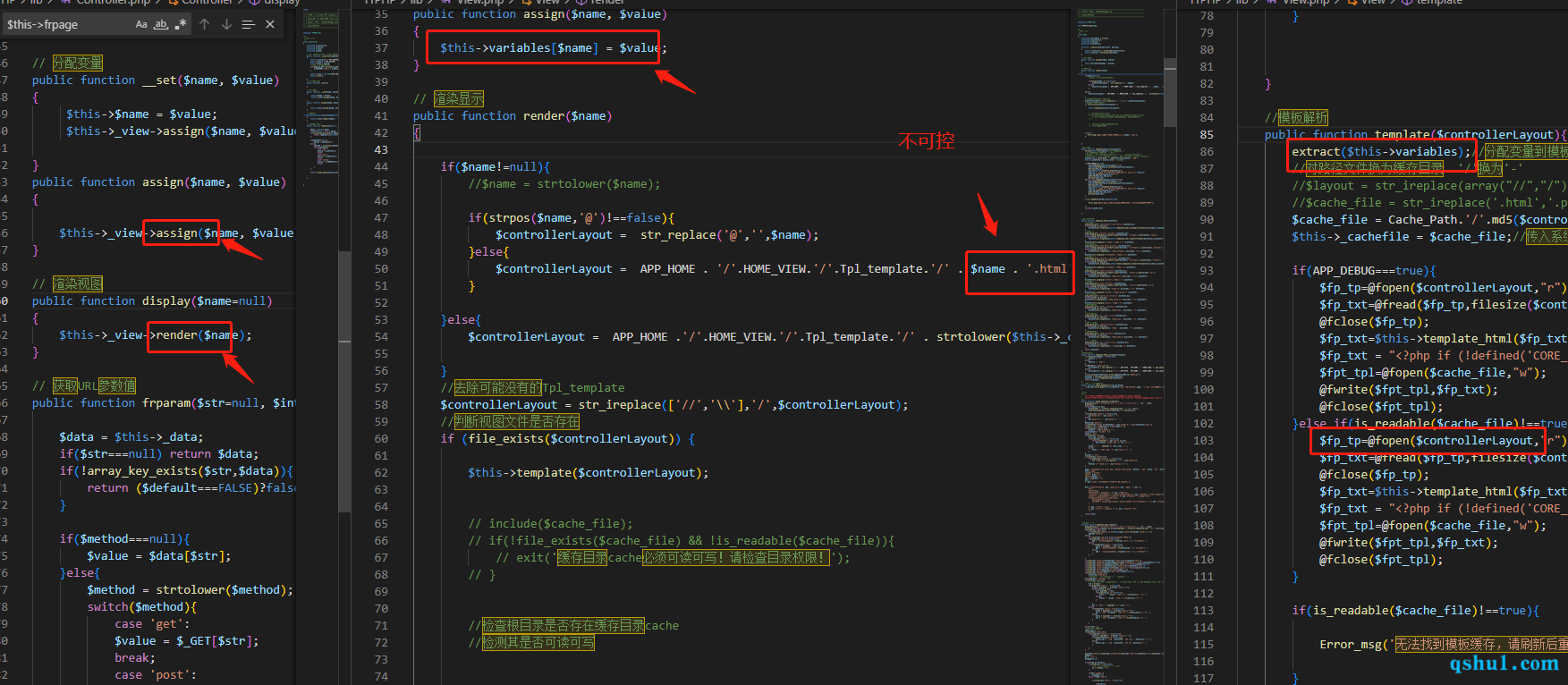The width and height of the screenshot is (1568, 685).
Task: Click the "case 'post':" line
Action: 156,674
